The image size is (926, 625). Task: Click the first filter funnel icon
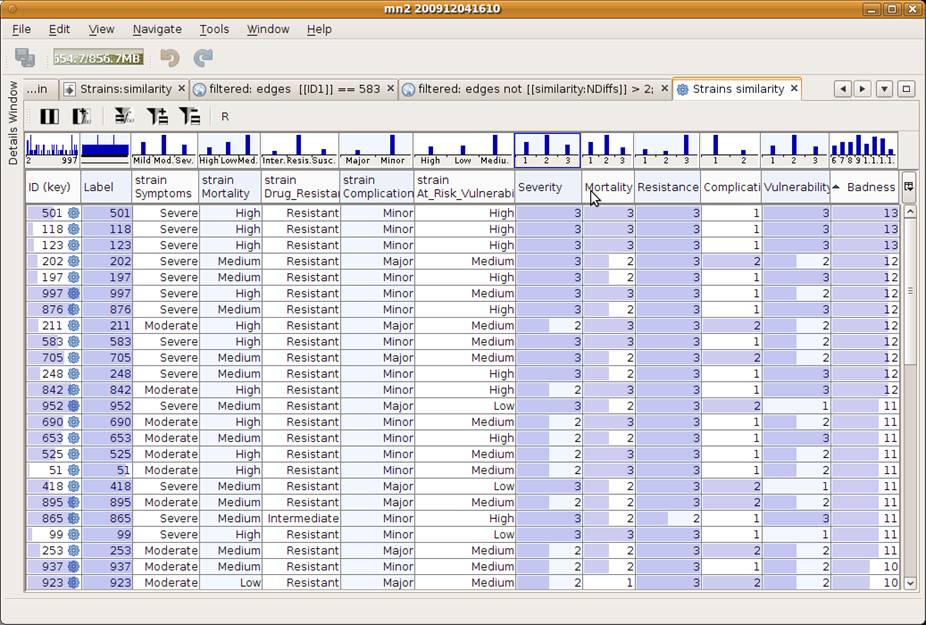coord(124,116)
